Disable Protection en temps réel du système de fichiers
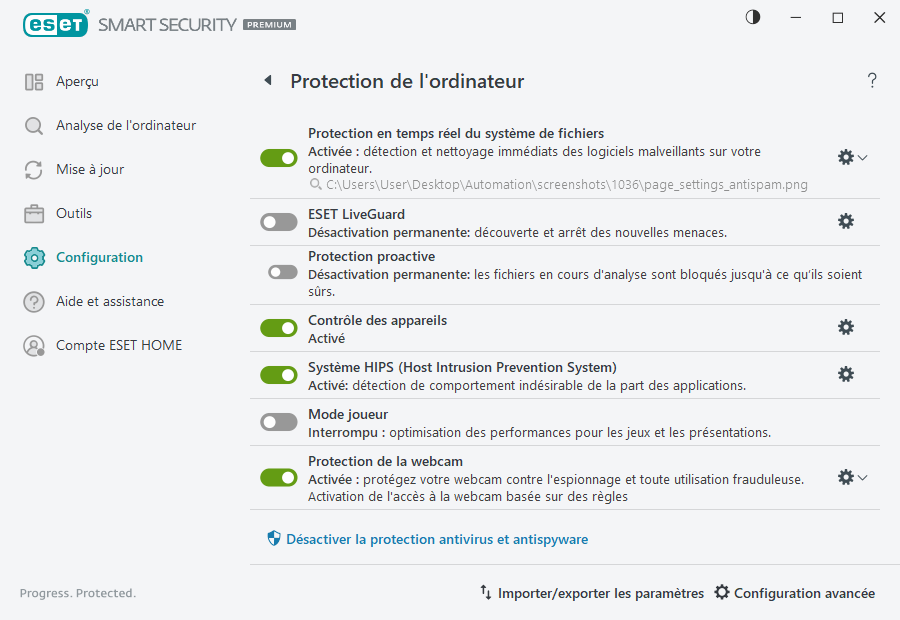The image size is (900, 620). 278,157
